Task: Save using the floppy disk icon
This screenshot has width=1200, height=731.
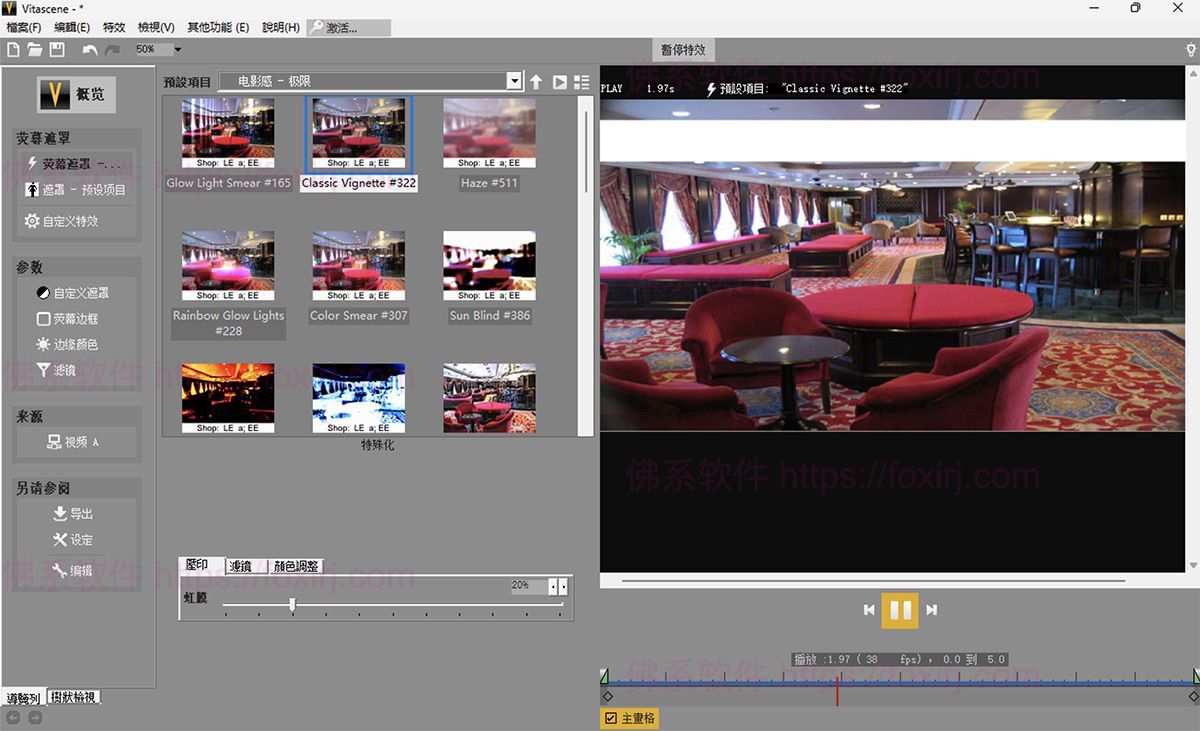Action: click(57, 50)
